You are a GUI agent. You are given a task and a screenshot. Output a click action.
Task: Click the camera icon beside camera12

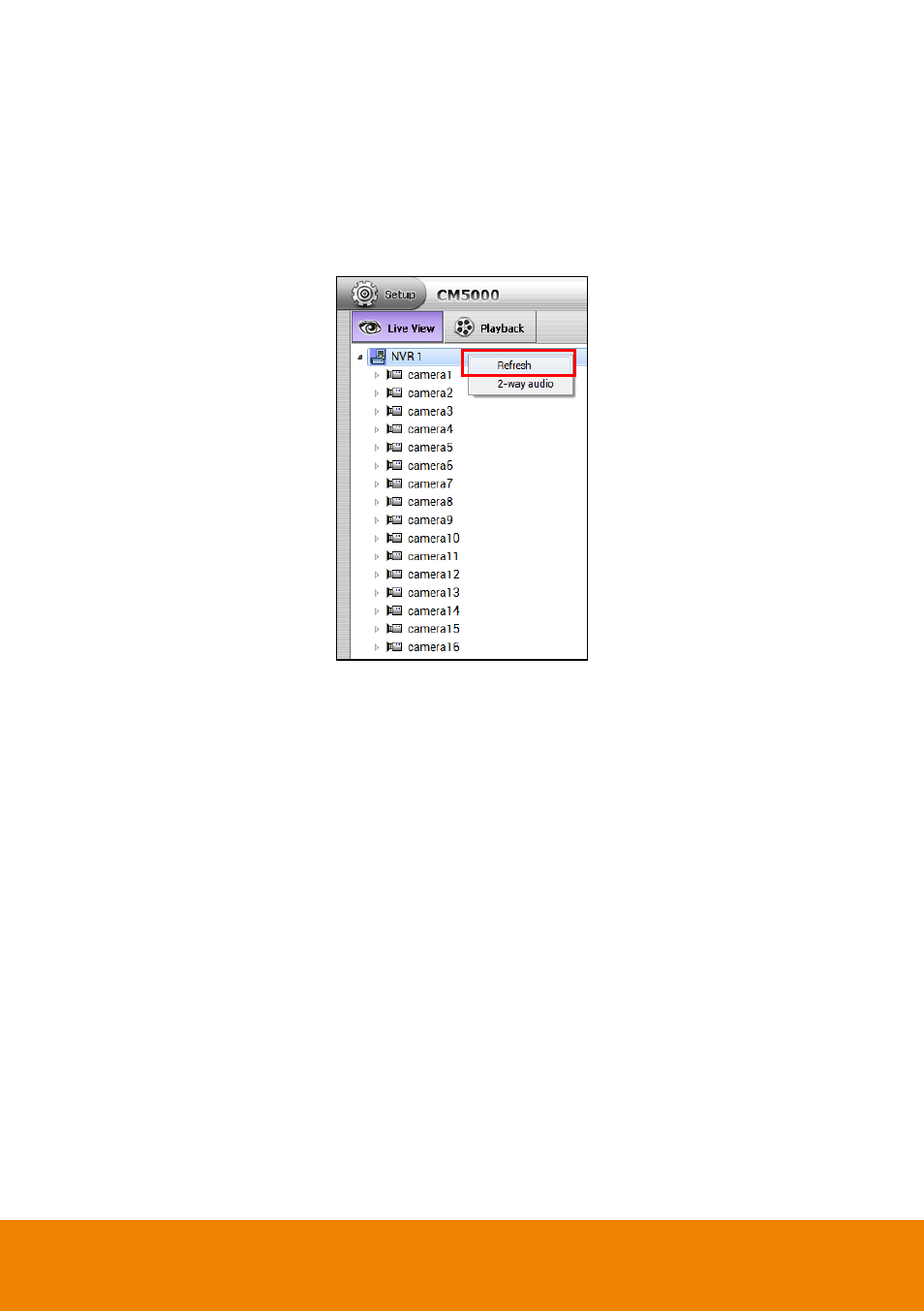click(x=394, y=574)
